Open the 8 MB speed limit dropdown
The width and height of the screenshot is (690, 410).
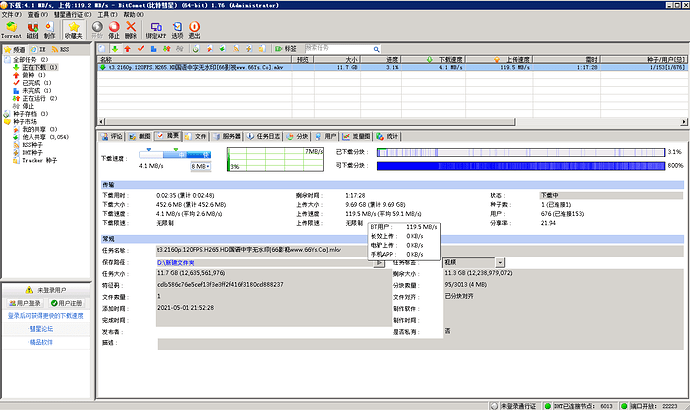(200, 166)
